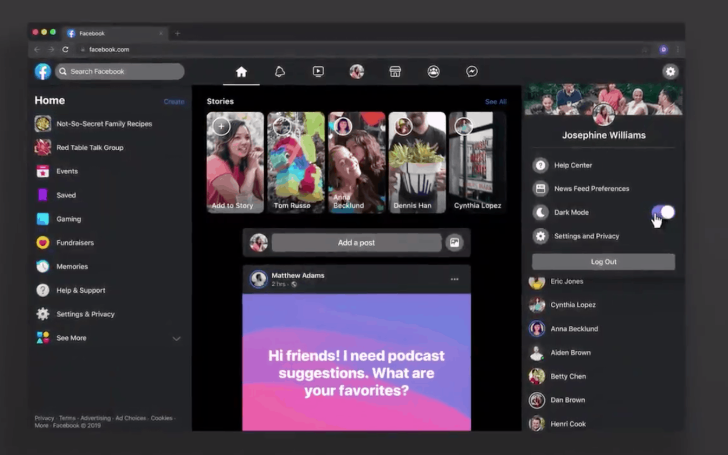Open Settings and Privacy in dropdown menu
This screenshot has width=728, height=455.
586,236
